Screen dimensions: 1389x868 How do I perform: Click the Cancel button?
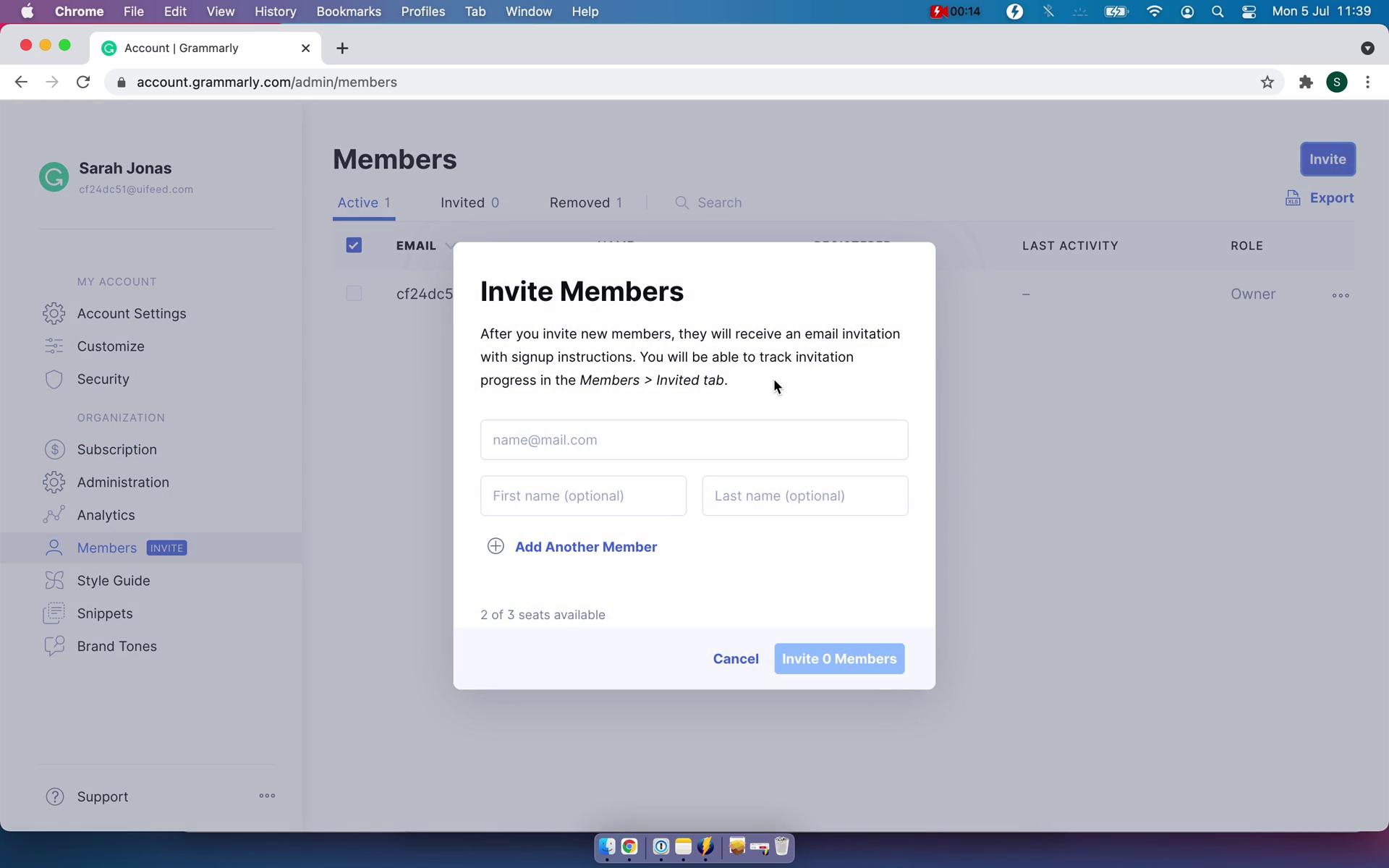tap(735, 659)
